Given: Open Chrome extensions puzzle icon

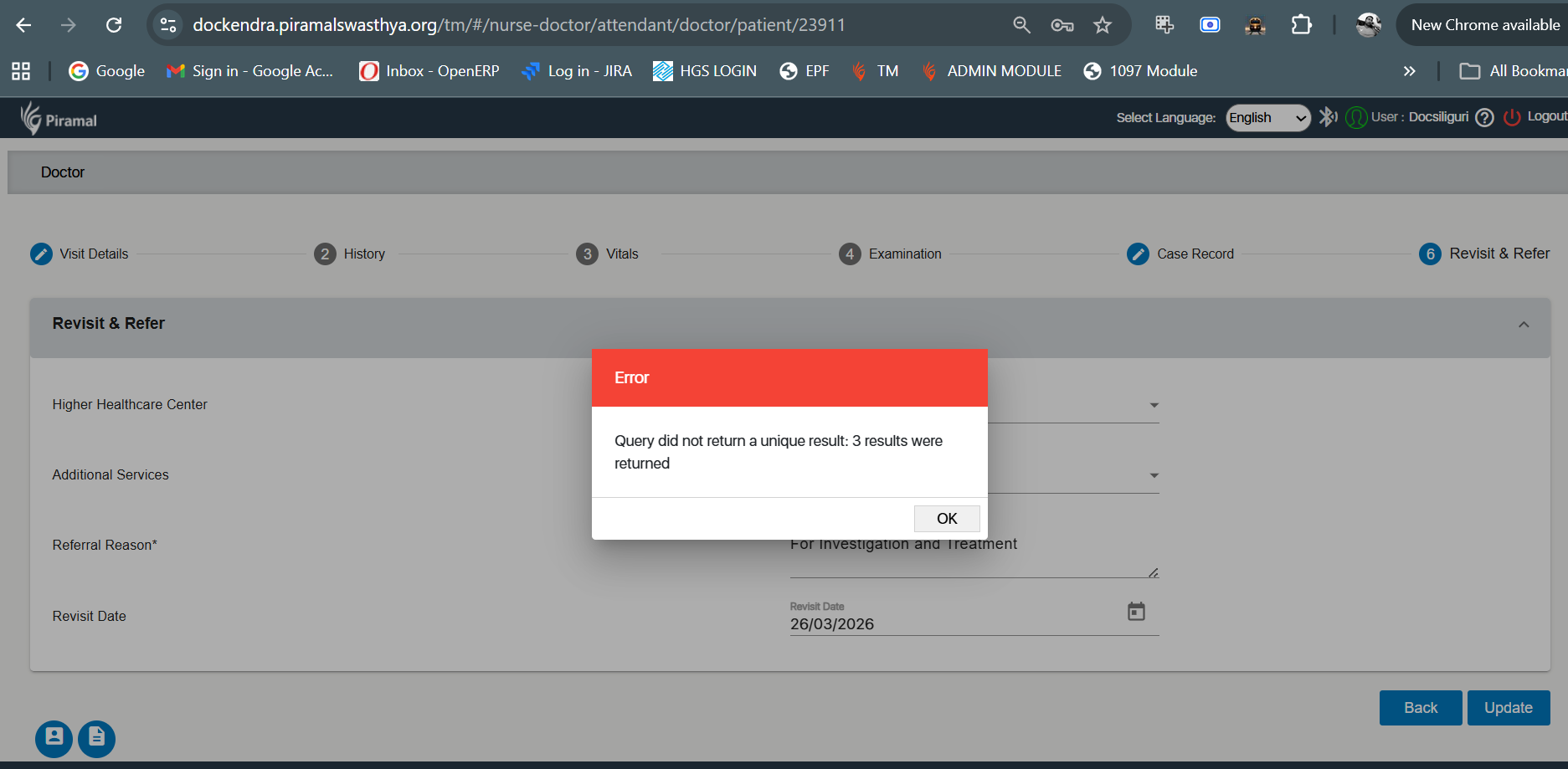Looking at the screenshot, I should click(x=1301, y=25).
